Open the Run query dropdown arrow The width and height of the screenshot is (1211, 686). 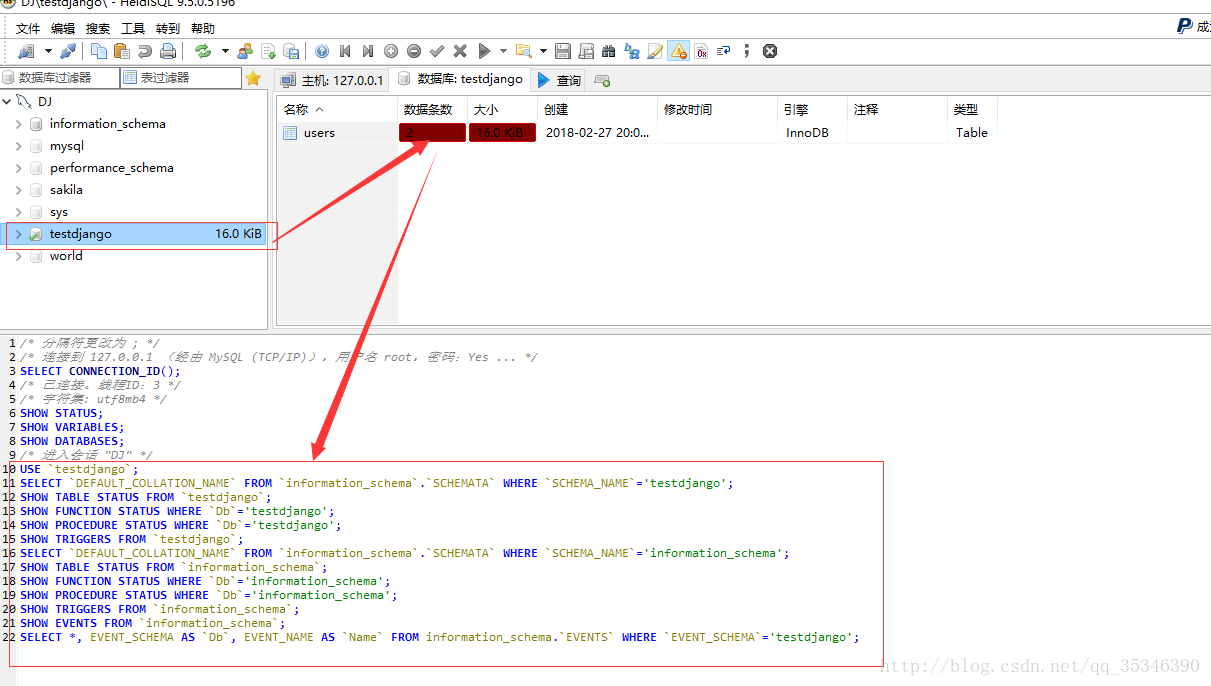[x=503, y=51]
